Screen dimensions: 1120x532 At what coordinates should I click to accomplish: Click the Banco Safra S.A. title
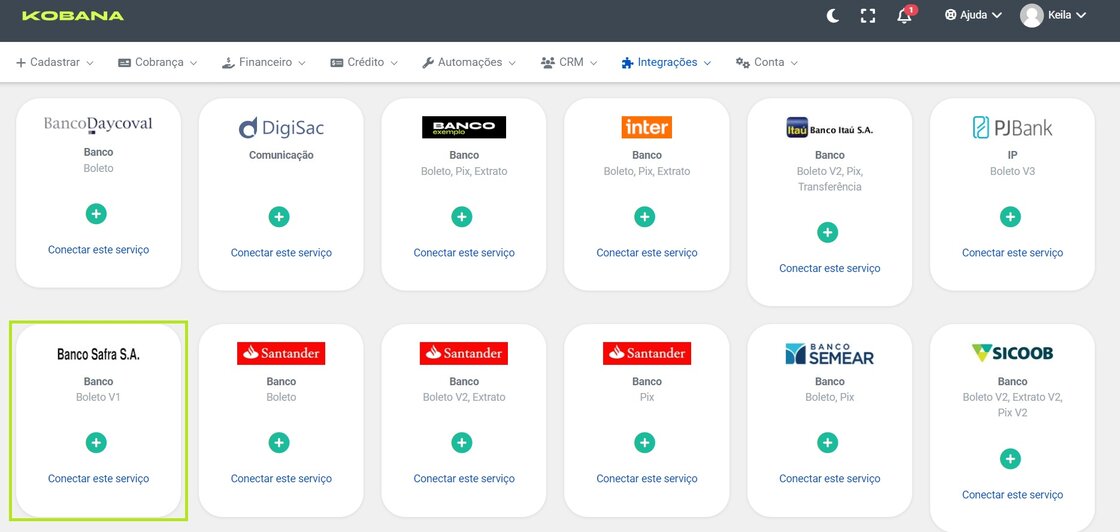tap(99, 354)
